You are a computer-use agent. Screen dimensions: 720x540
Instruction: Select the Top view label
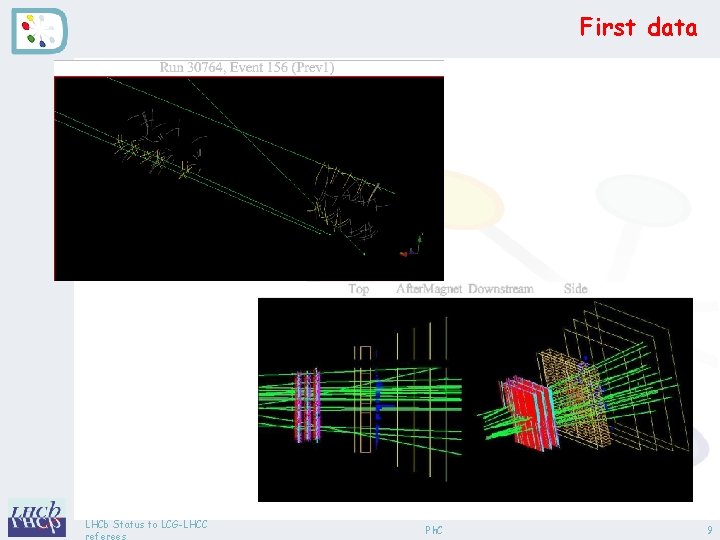pyautogui.click(x=359, y=289)
